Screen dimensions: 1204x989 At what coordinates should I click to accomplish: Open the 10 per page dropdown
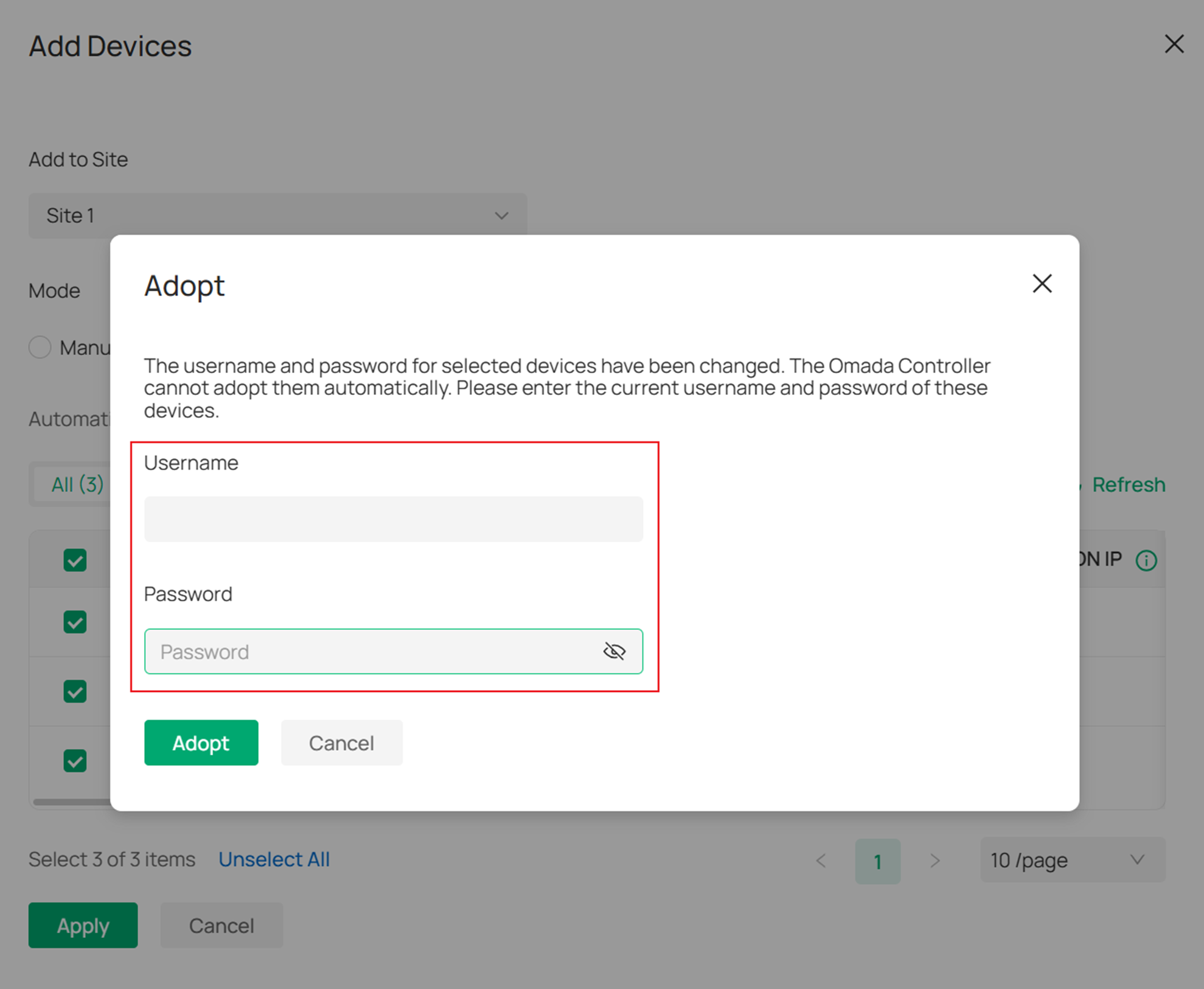pyautogui.click(x=1073, y=861)
